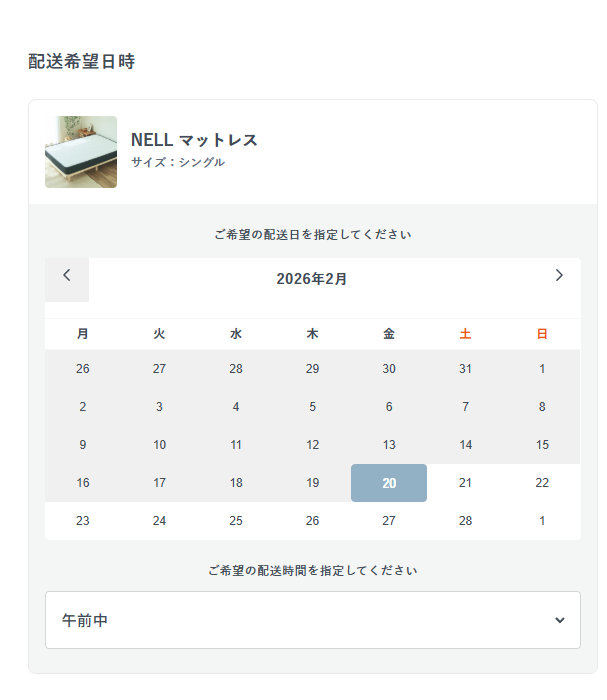This screenshot has height=700, width=607.
Task: Click the dropdown chevron beside 午前中
Action: [x=559, y=621]
